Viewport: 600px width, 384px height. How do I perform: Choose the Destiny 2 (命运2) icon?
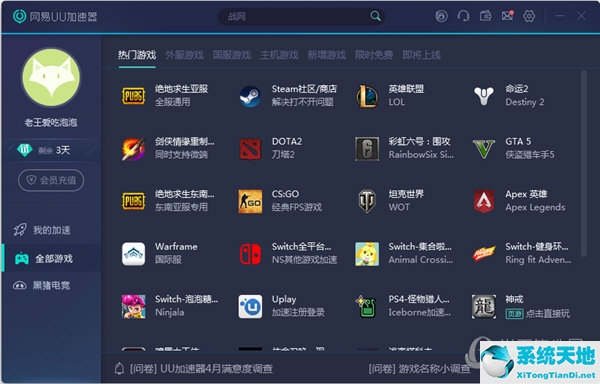[484, 96]
